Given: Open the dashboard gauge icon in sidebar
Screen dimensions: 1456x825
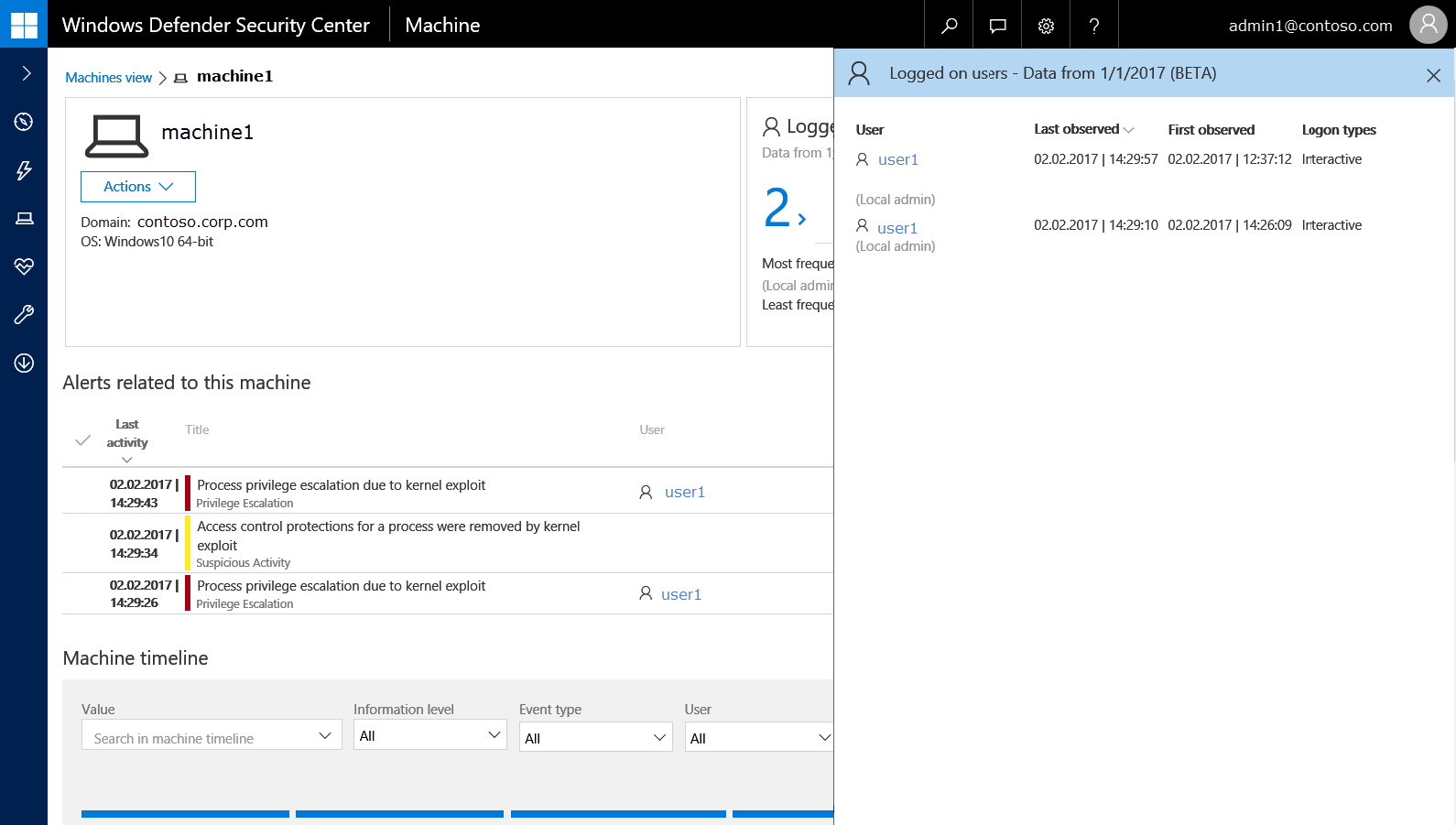Looking at the screenshot, I should click(24, 122).
